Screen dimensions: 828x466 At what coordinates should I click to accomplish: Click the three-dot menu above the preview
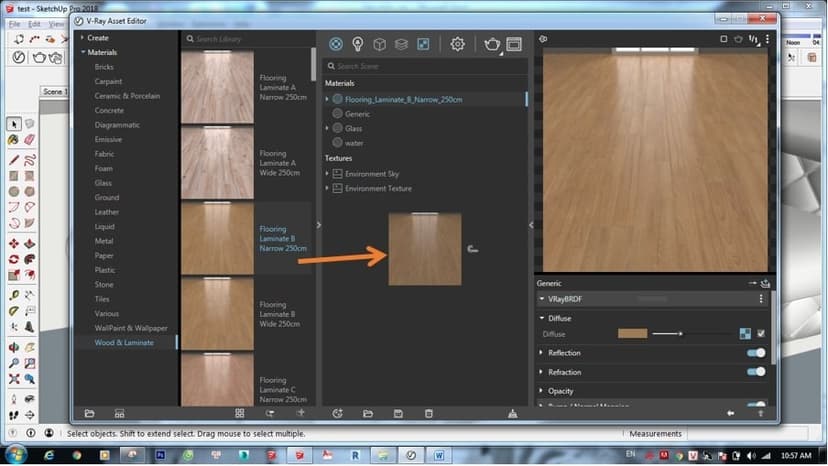[767, 39]
